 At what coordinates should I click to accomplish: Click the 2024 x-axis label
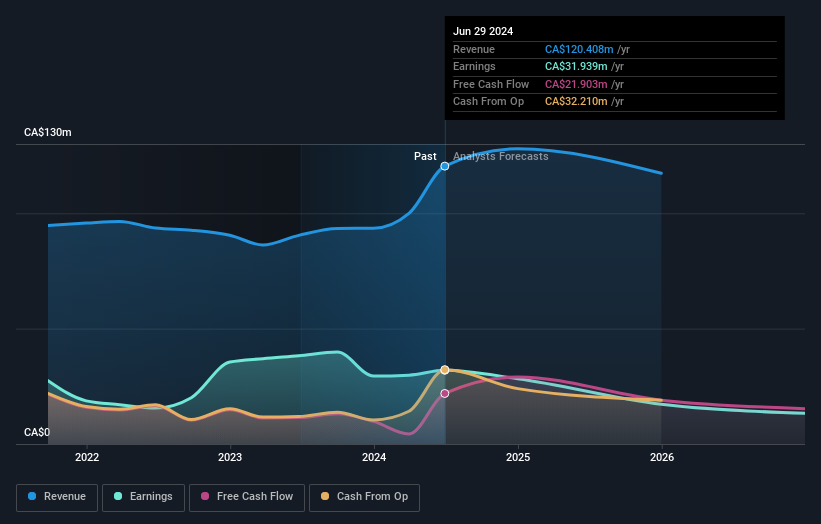tap(374, 458)
